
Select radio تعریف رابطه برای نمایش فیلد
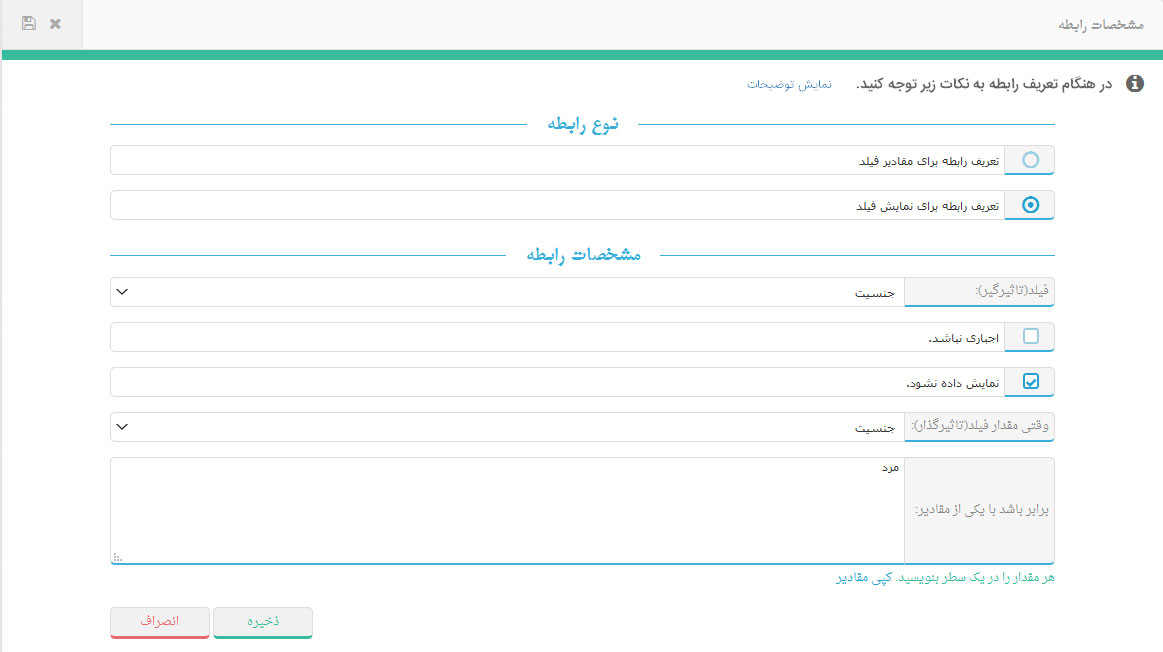[1030, 205]
